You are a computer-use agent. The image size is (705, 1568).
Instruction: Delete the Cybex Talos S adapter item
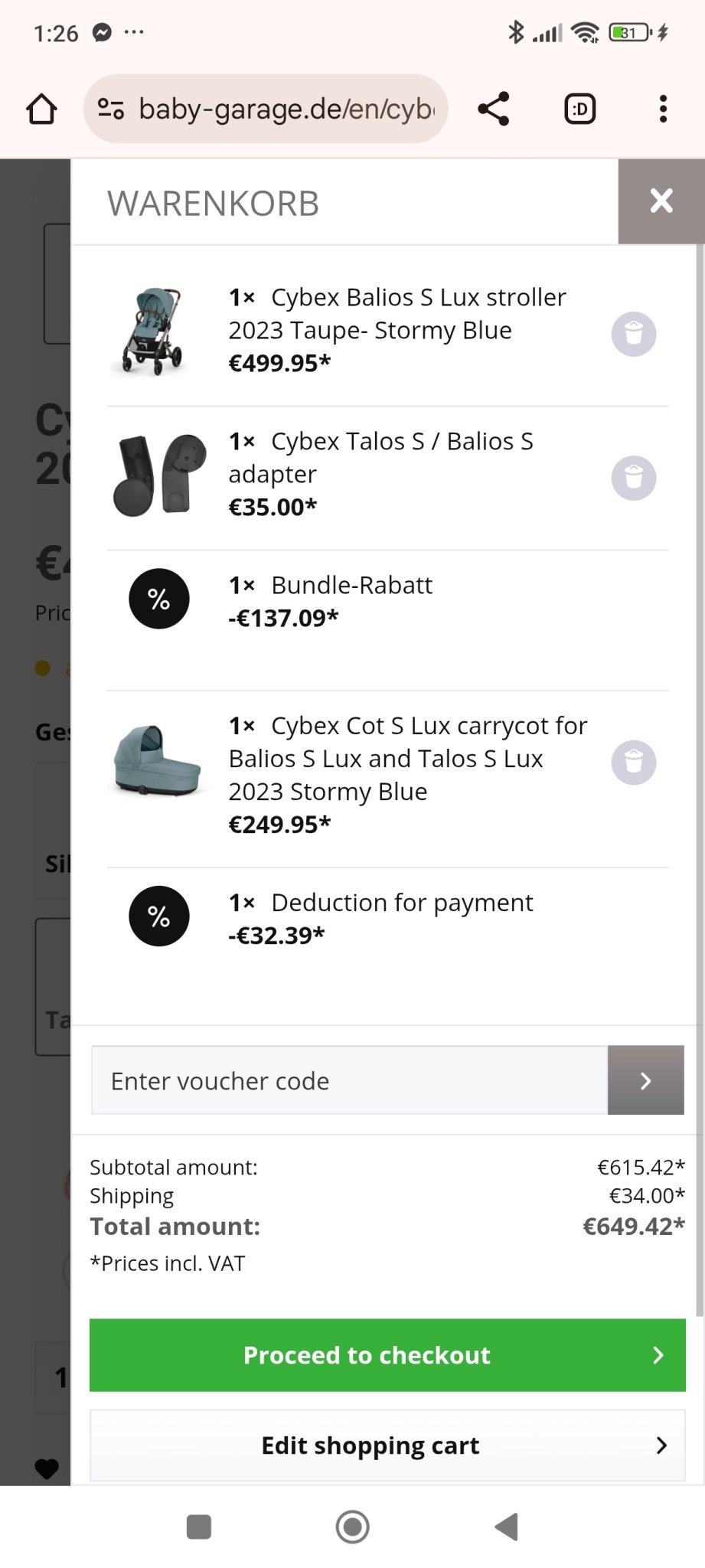tap(633, 478)
